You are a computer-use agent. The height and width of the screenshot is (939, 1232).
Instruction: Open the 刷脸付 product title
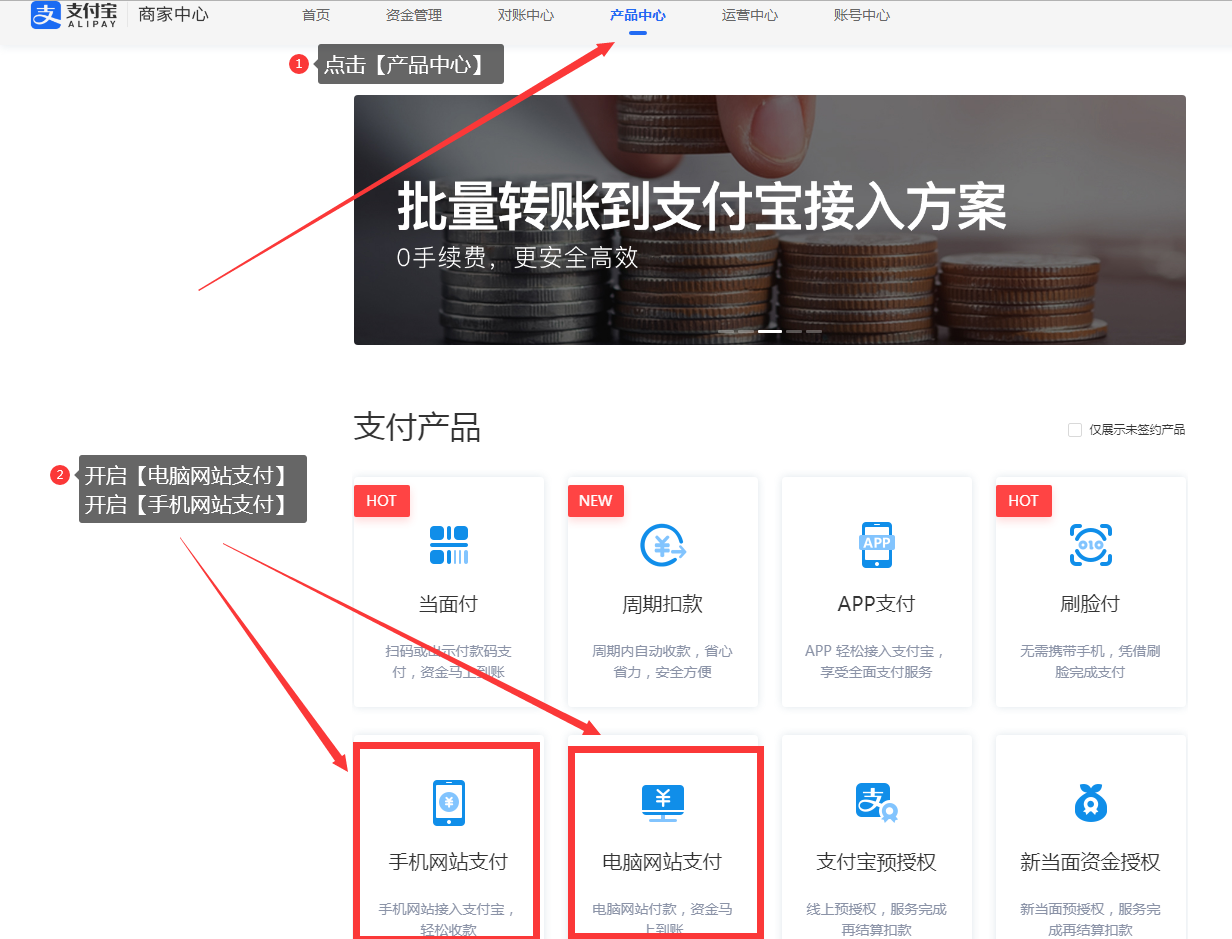(x=1090, y=604)
